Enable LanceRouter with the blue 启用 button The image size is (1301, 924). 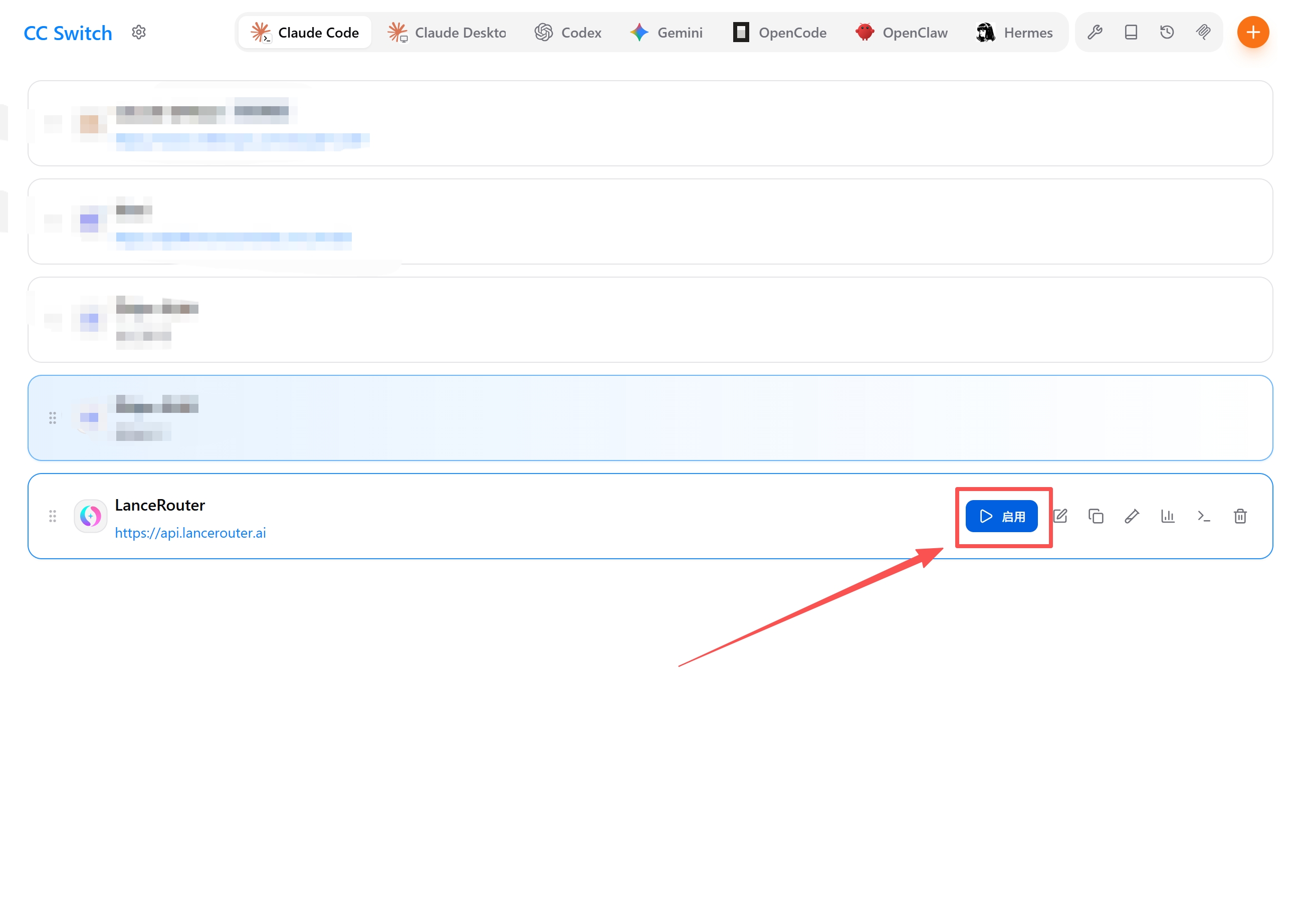click(x=1002, y=516)
